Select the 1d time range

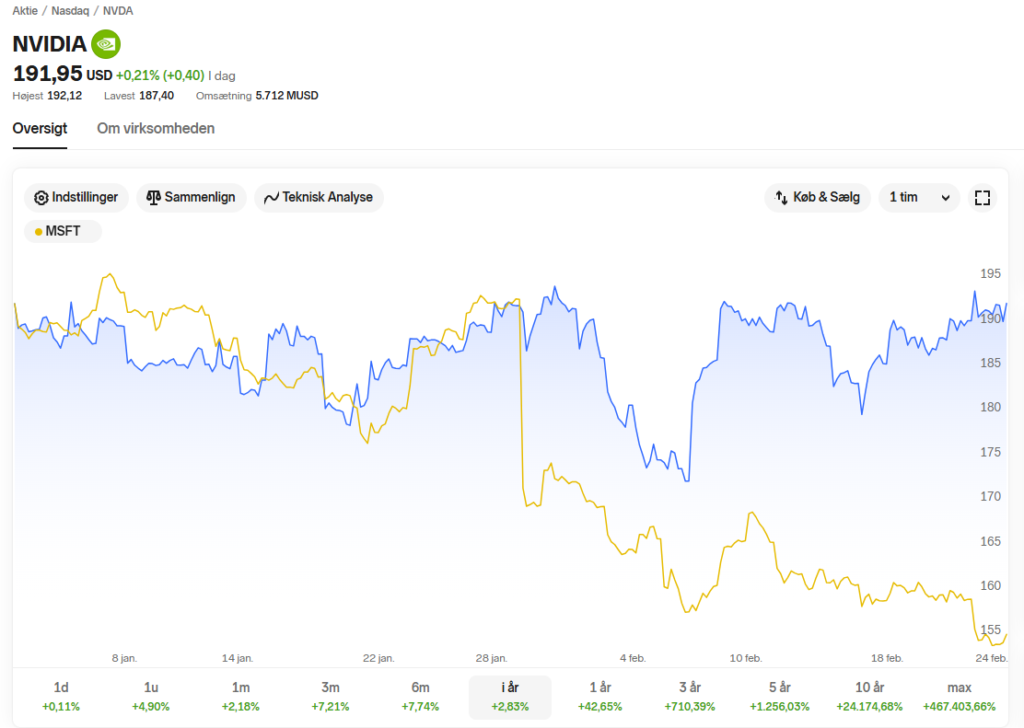point(61,697)
